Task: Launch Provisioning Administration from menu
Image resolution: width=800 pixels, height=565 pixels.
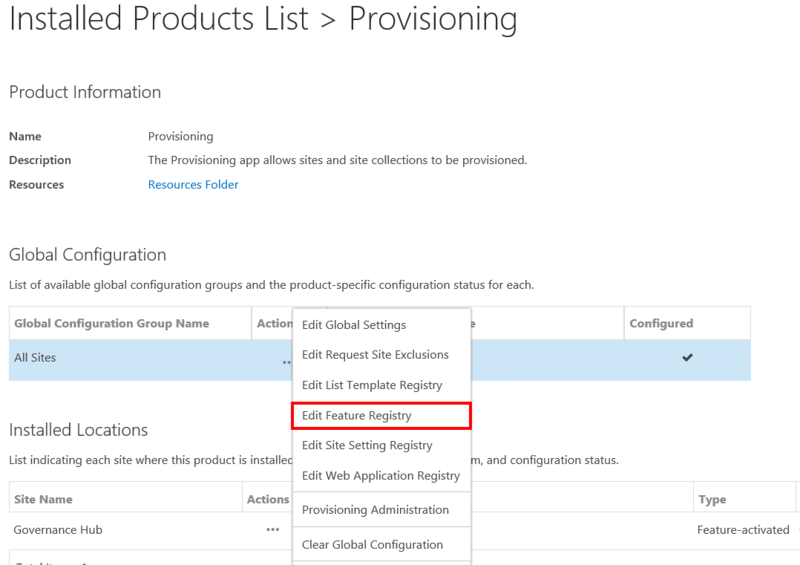Action: point(375,510)
